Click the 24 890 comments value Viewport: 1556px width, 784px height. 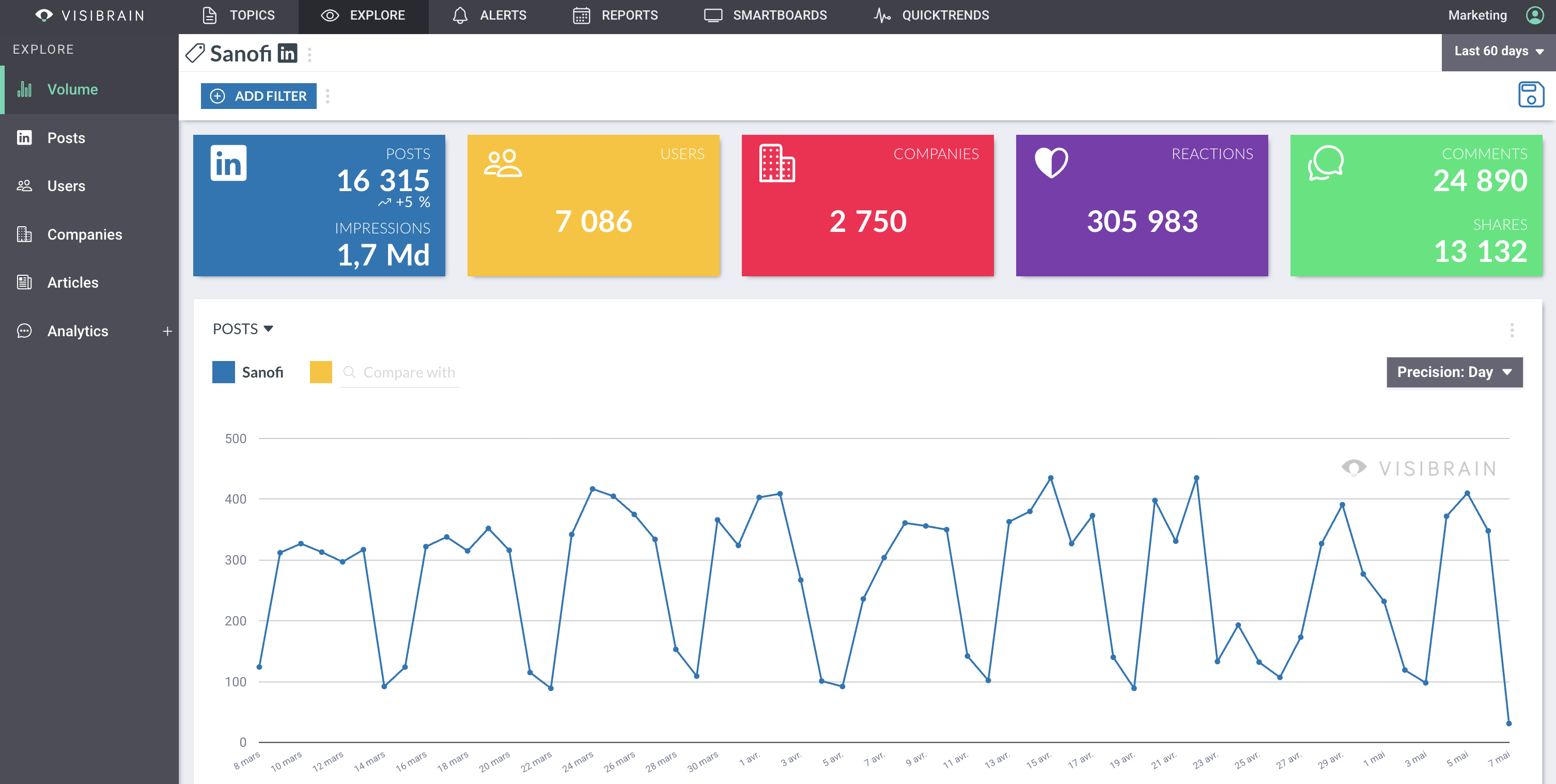[1480, 180]
